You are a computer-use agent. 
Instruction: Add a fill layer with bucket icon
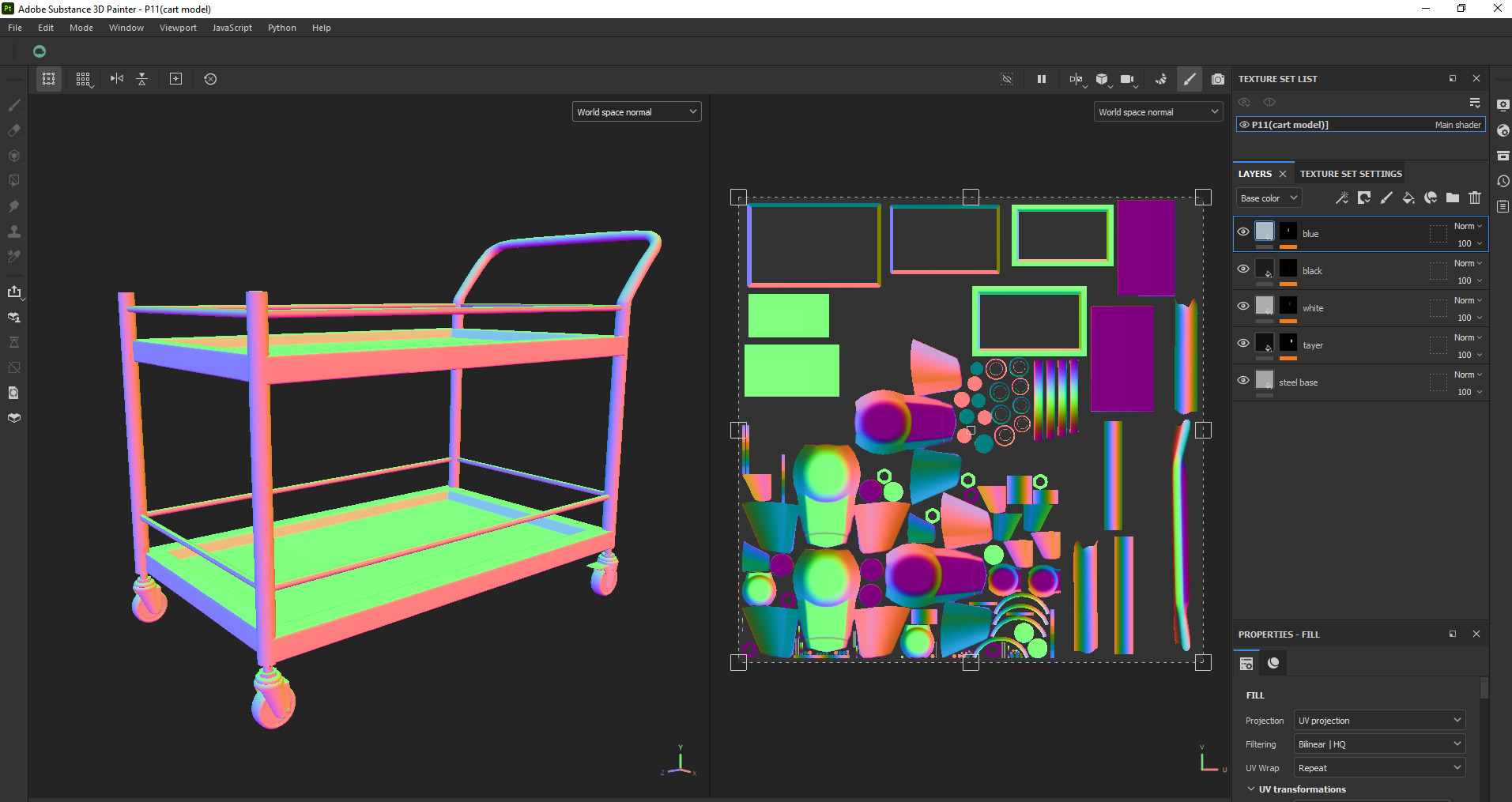tap(1408, 198)
